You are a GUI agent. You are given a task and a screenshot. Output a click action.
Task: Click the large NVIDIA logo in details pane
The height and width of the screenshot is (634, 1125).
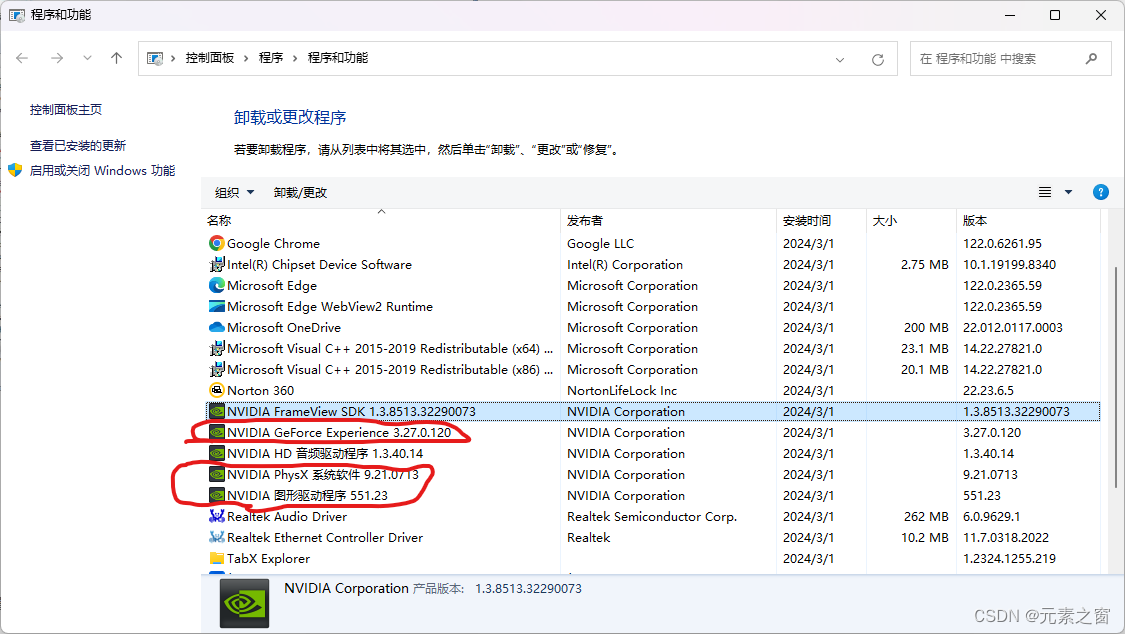pyautogui.click(x=245, y=604)
